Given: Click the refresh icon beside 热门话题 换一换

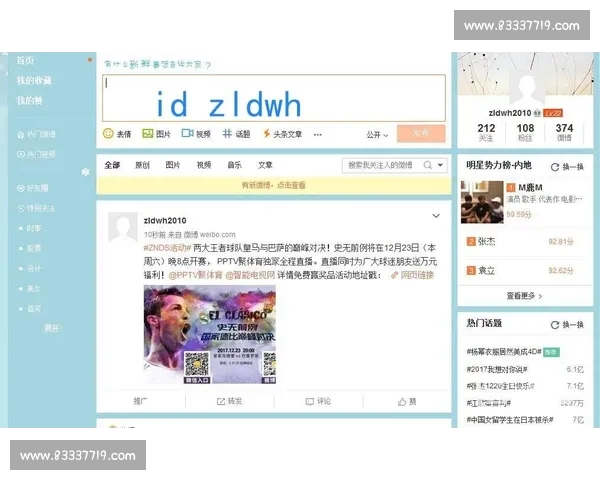Looking at the screenshot, I should 555,325.
